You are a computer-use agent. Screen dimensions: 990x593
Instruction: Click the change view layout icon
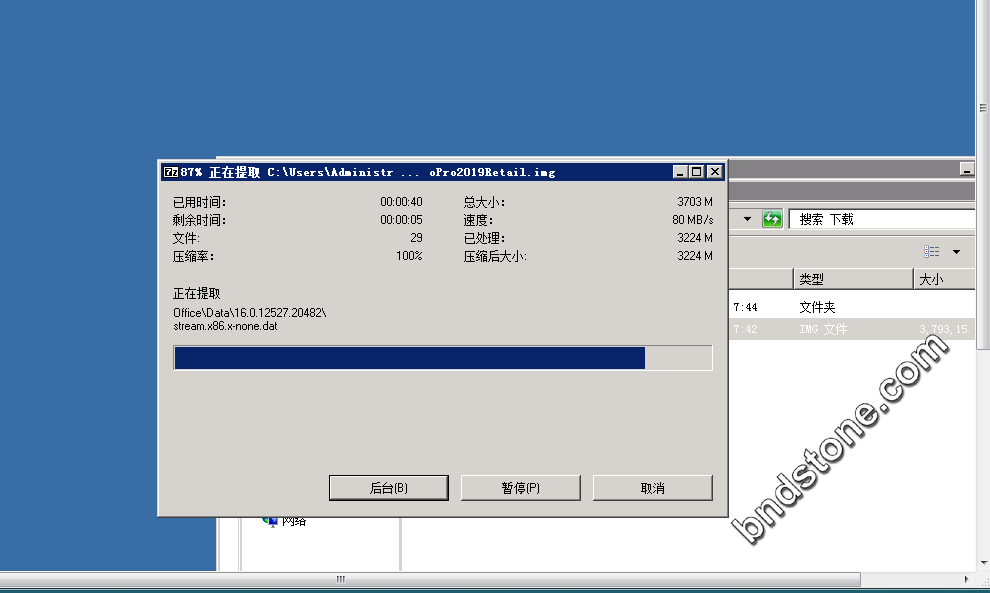[x=932, y=251]
